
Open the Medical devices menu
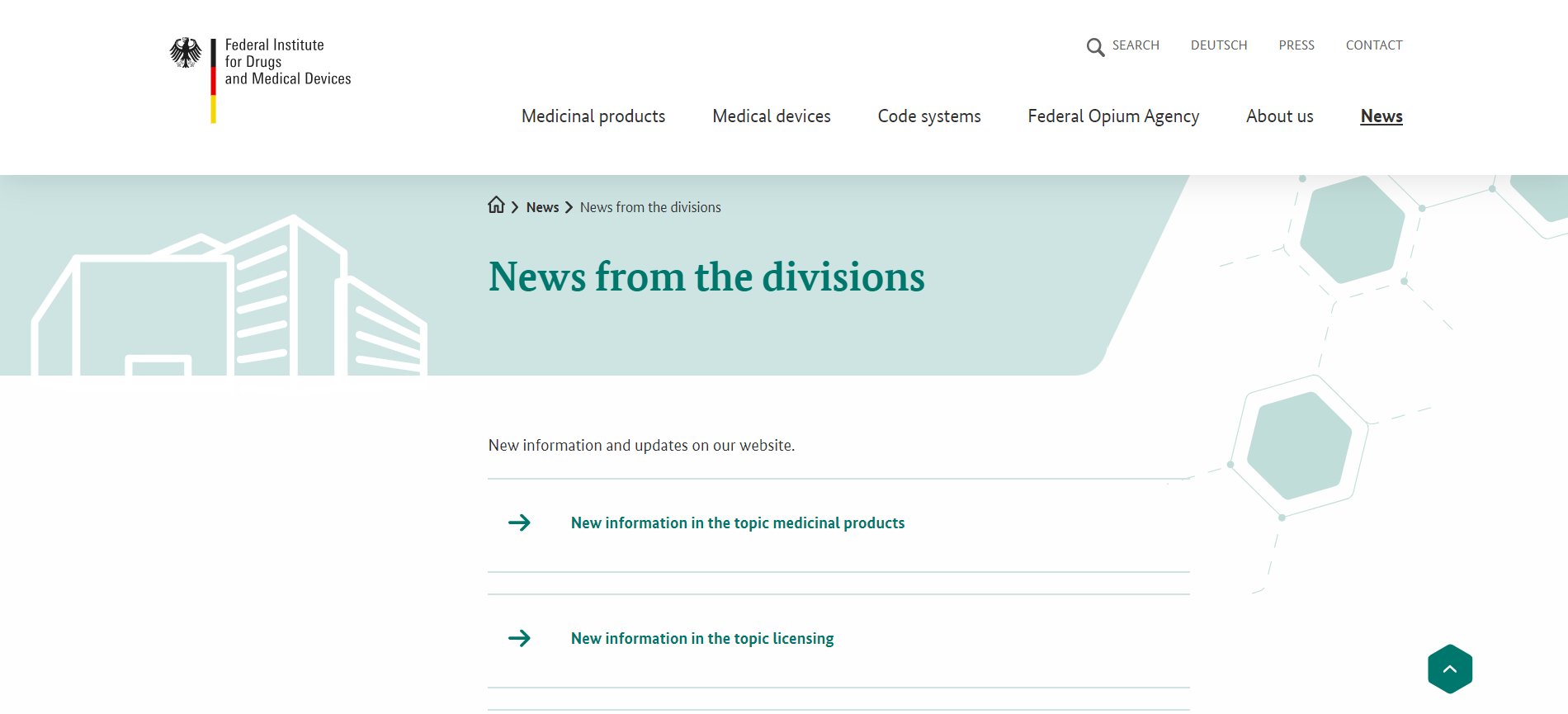(771, 116)
